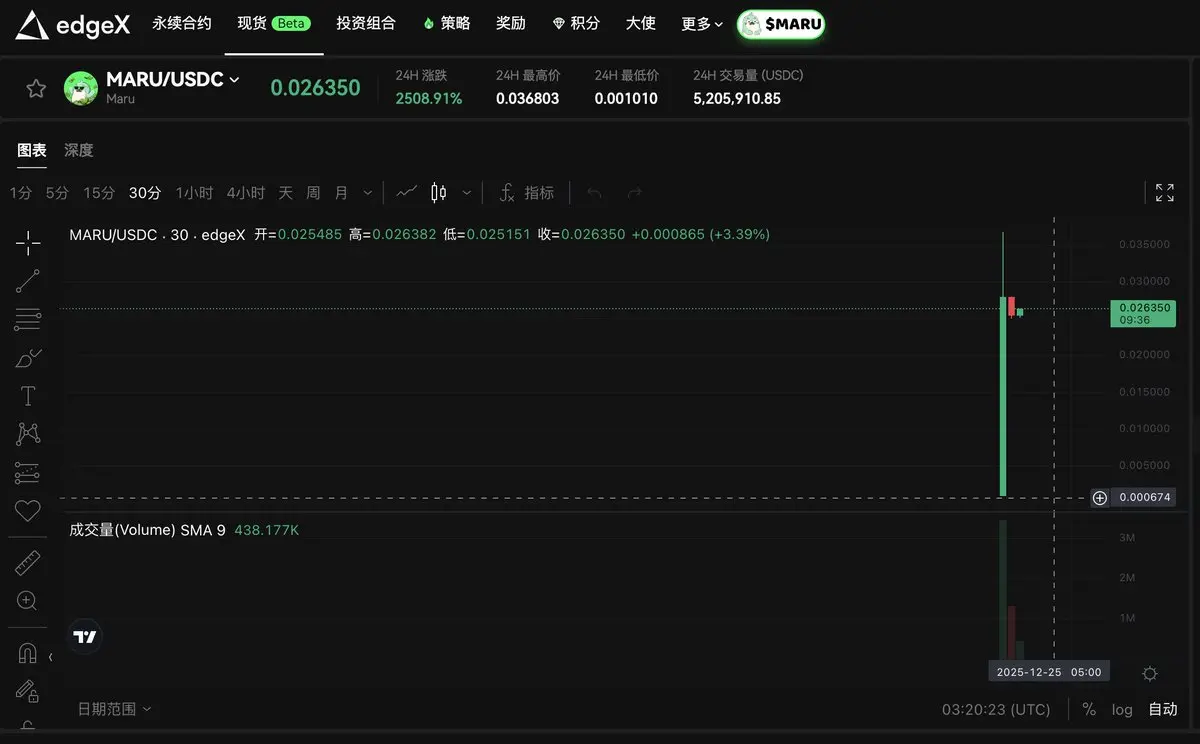Select the brush drawing tool
This screenshot has height=744, width=1200.
coord(28,358)
